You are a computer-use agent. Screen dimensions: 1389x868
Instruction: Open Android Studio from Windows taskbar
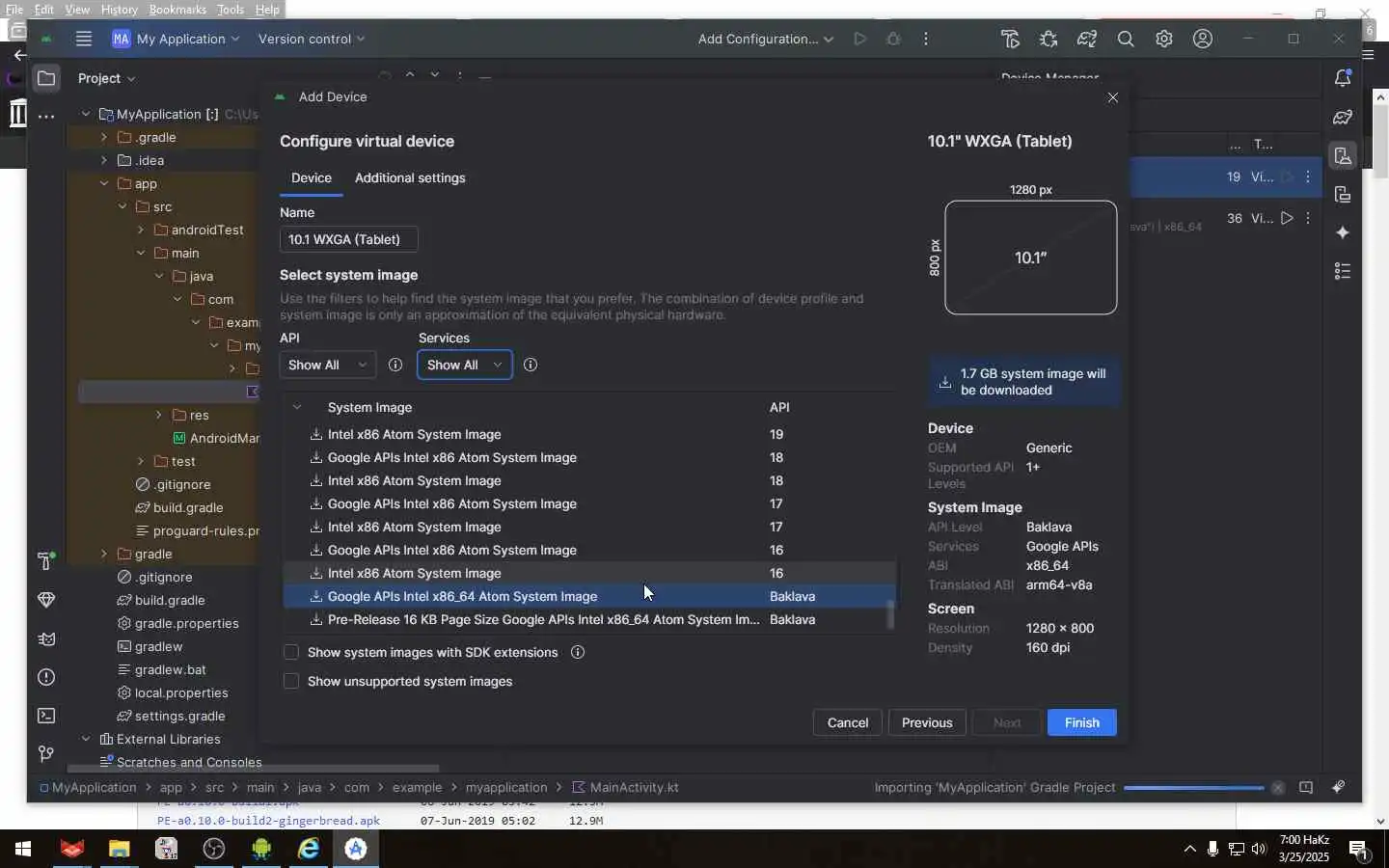click(356, 849)
